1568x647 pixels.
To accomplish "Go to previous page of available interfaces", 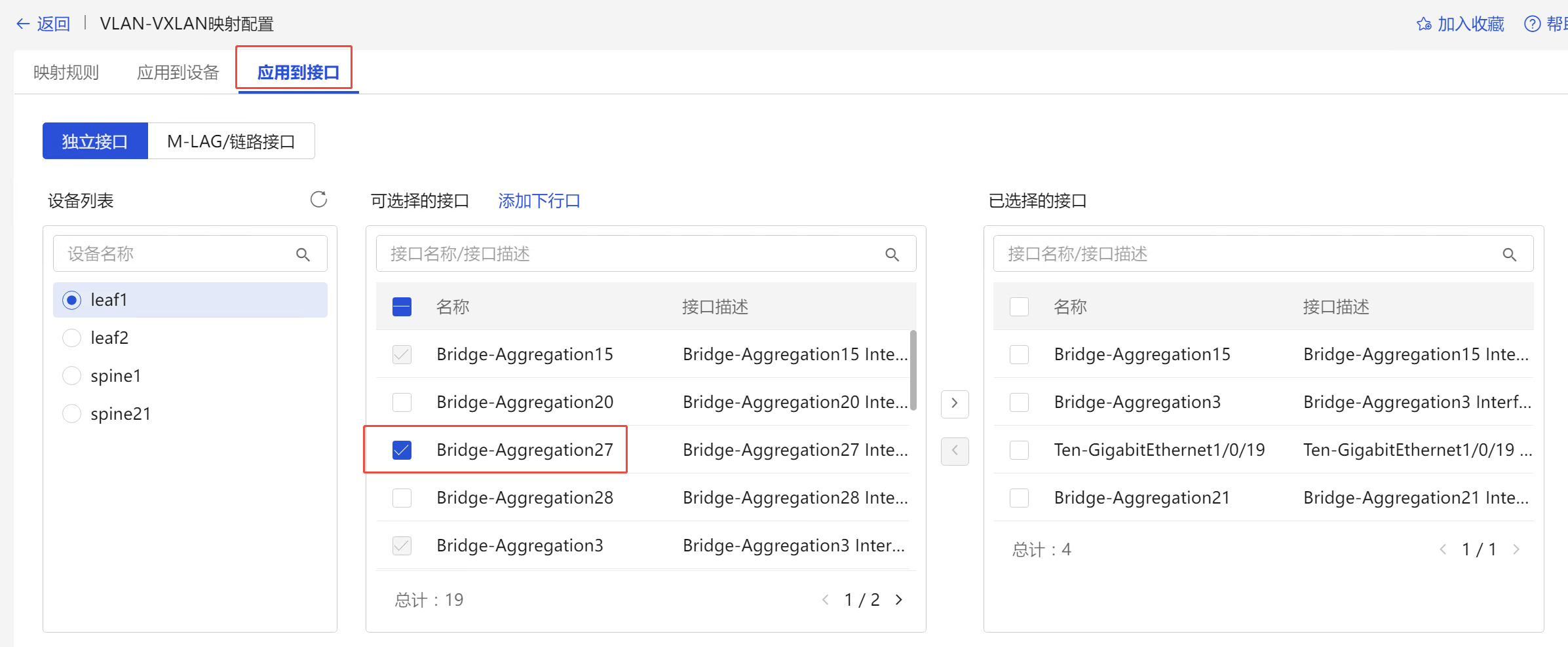I will pyautogui.click(x=826, y=600).
